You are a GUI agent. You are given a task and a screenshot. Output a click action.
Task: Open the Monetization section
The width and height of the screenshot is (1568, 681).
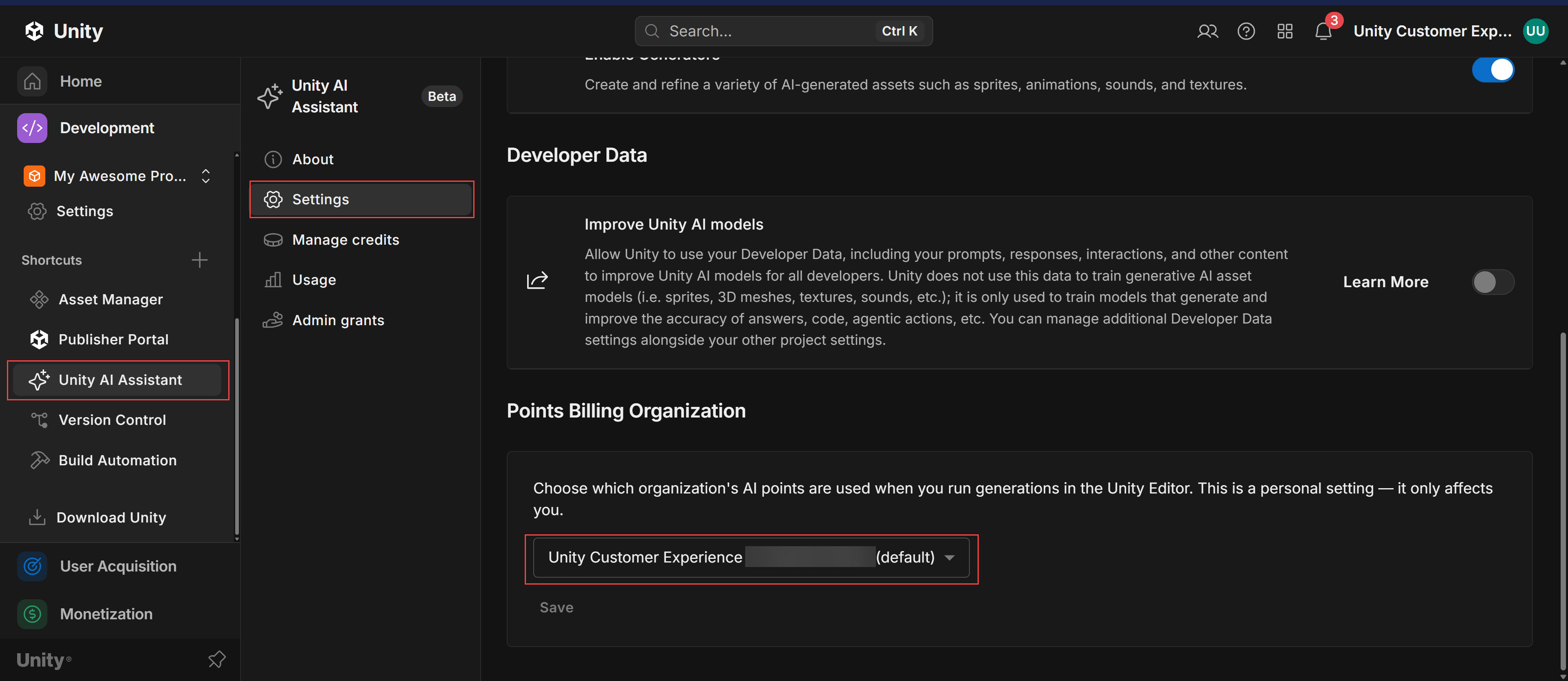120,614
